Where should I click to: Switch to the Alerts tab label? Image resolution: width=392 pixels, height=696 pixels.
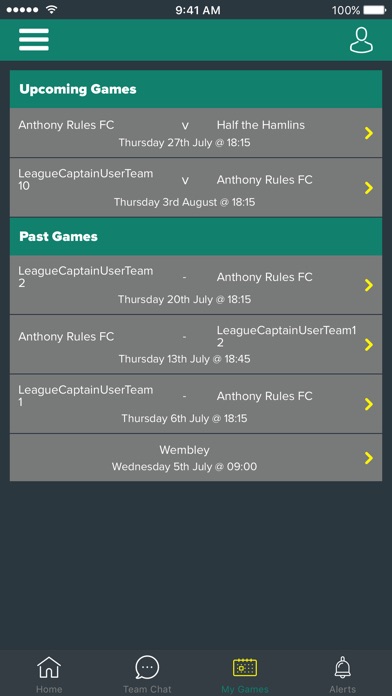click(x=343, y=689)
